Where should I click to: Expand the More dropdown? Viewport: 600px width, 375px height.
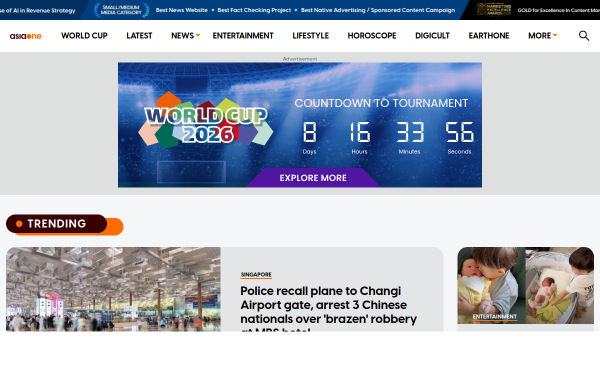coord(542,36)
